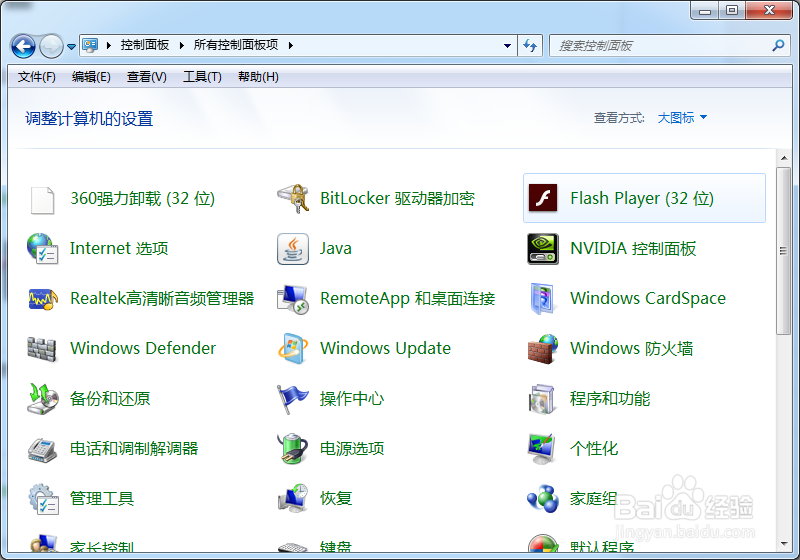Open the NVIDIA 控制面板 link text
The width and height of the screenshot is (800, 560).
633,248
